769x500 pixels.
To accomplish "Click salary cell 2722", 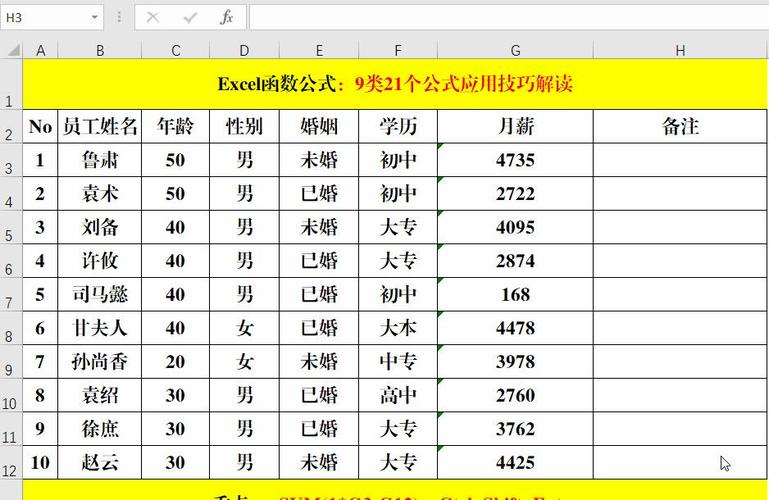I will (x=515, y=194).
